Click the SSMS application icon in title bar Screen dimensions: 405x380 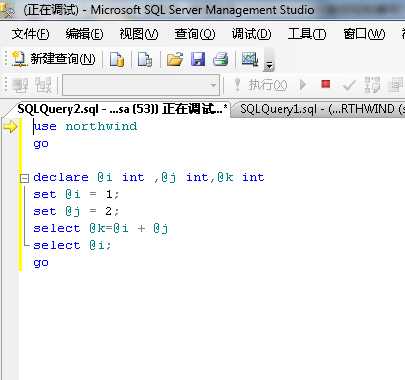7,10
